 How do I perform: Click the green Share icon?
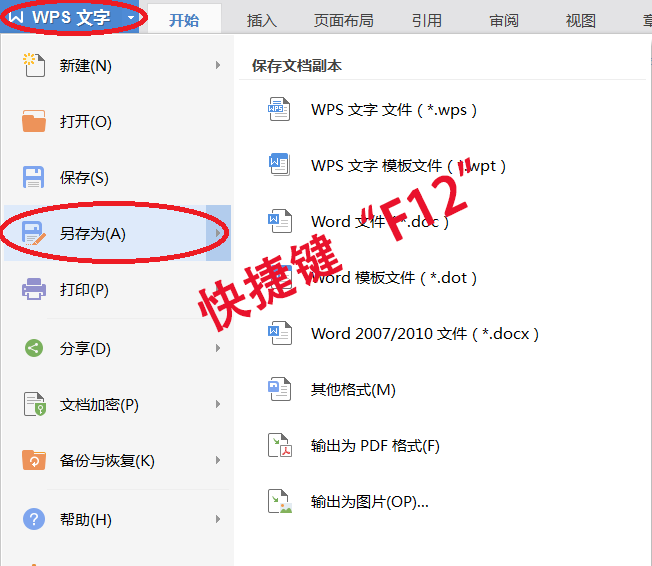tap(34, 348)
